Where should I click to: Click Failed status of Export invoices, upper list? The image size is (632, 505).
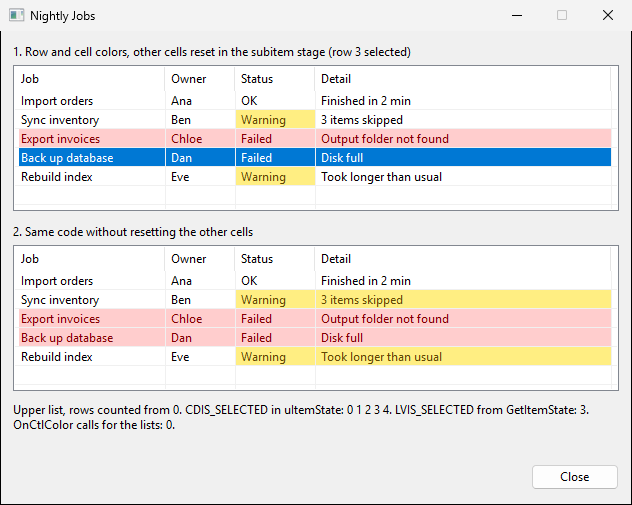coord(275,139)
